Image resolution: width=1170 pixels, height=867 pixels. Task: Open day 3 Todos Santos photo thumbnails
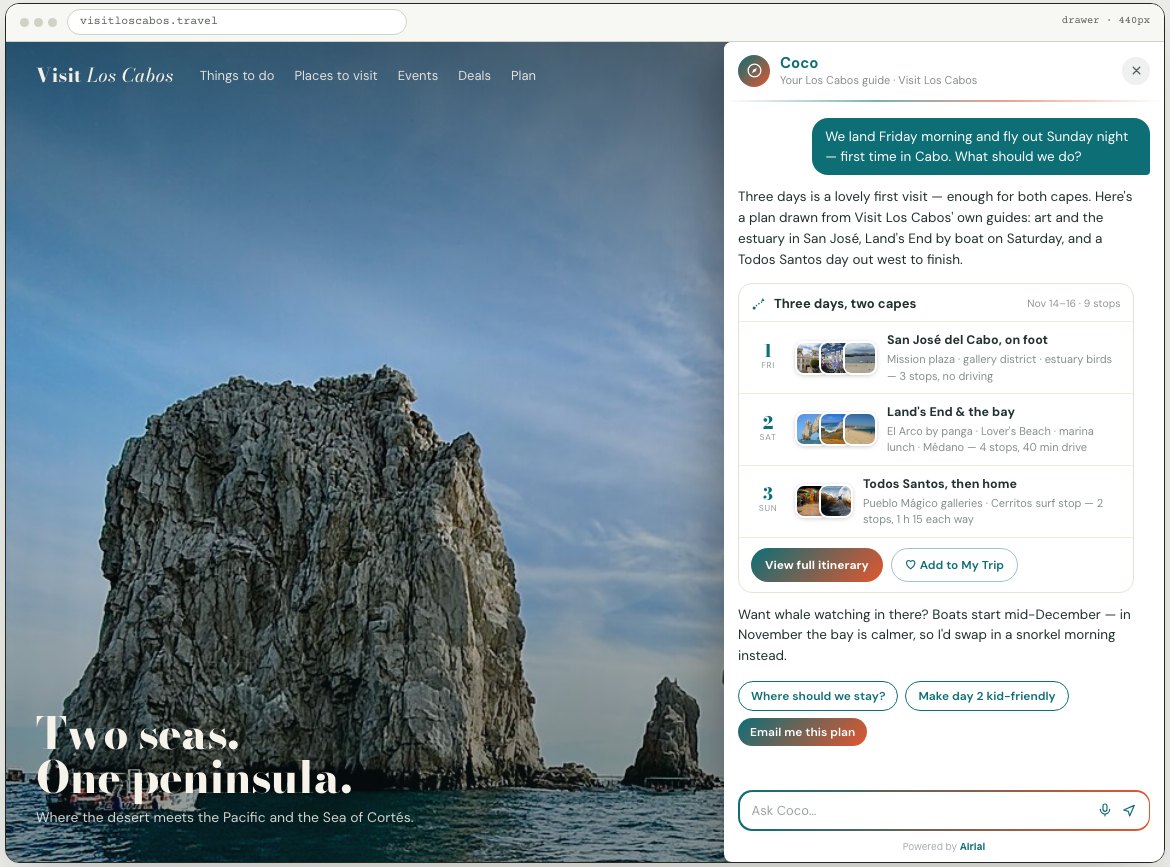[824, 501]
